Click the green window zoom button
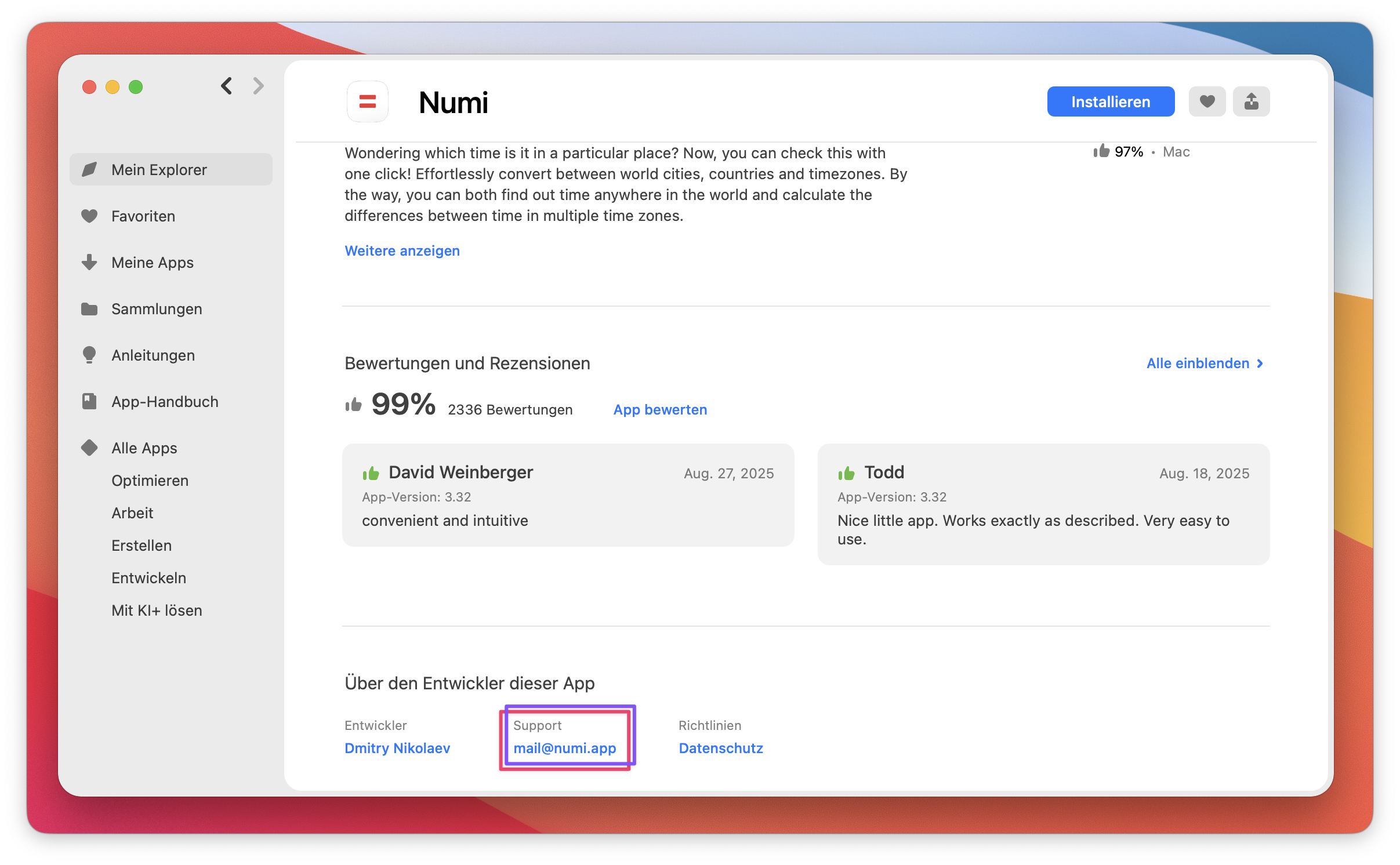 click(x=136, y=87)
